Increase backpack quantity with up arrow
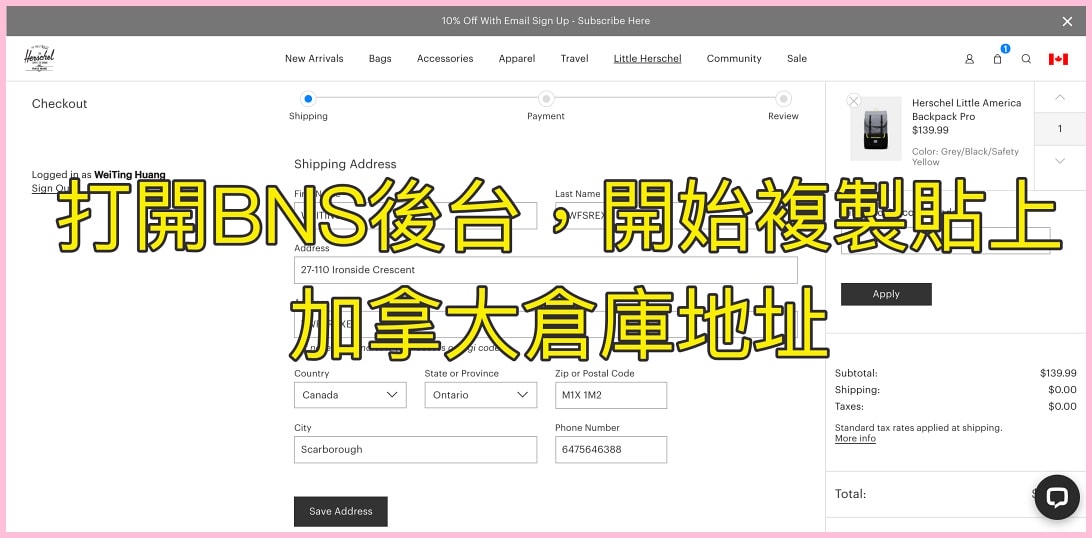The width and height of the screenshot is (1092, 538). [x=1060, y=97]
